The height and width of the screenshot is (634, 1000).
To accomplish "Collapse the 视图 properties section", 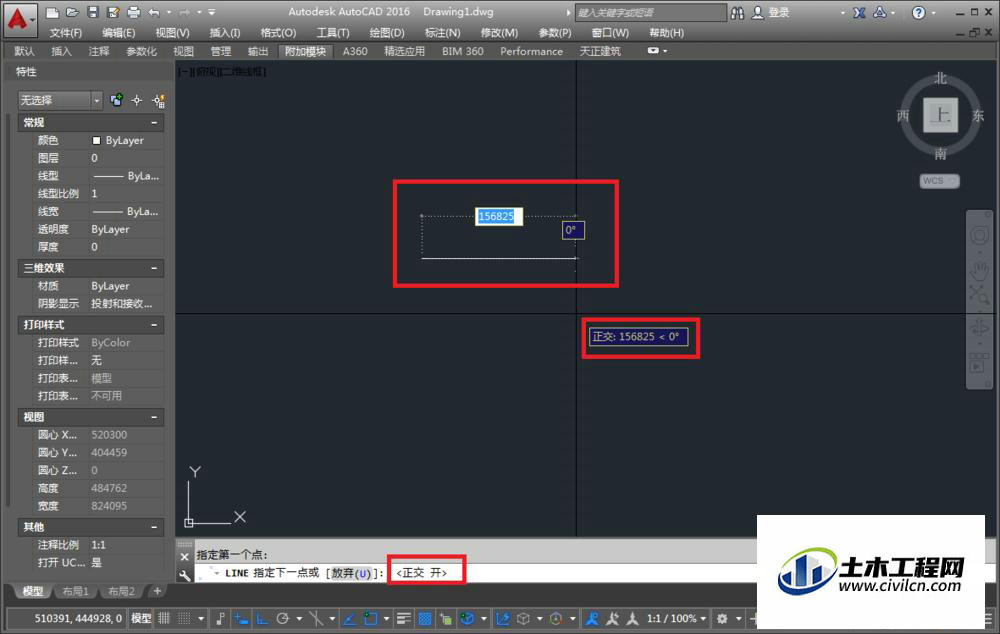I will [x=154, y=417].
